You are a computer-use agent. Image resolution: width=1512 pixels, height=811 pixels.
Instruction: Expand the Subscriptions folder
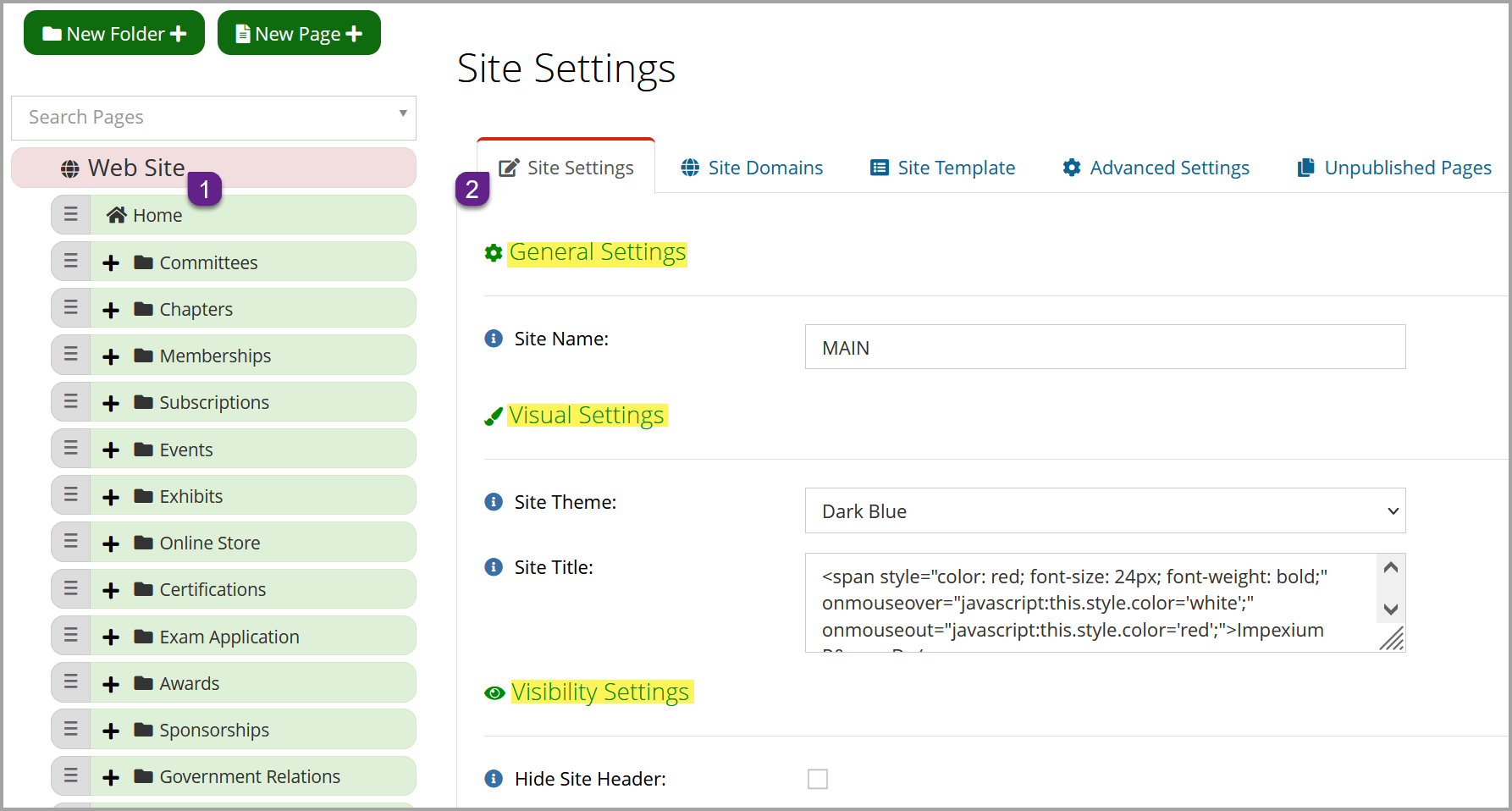(x=111, y=403)
